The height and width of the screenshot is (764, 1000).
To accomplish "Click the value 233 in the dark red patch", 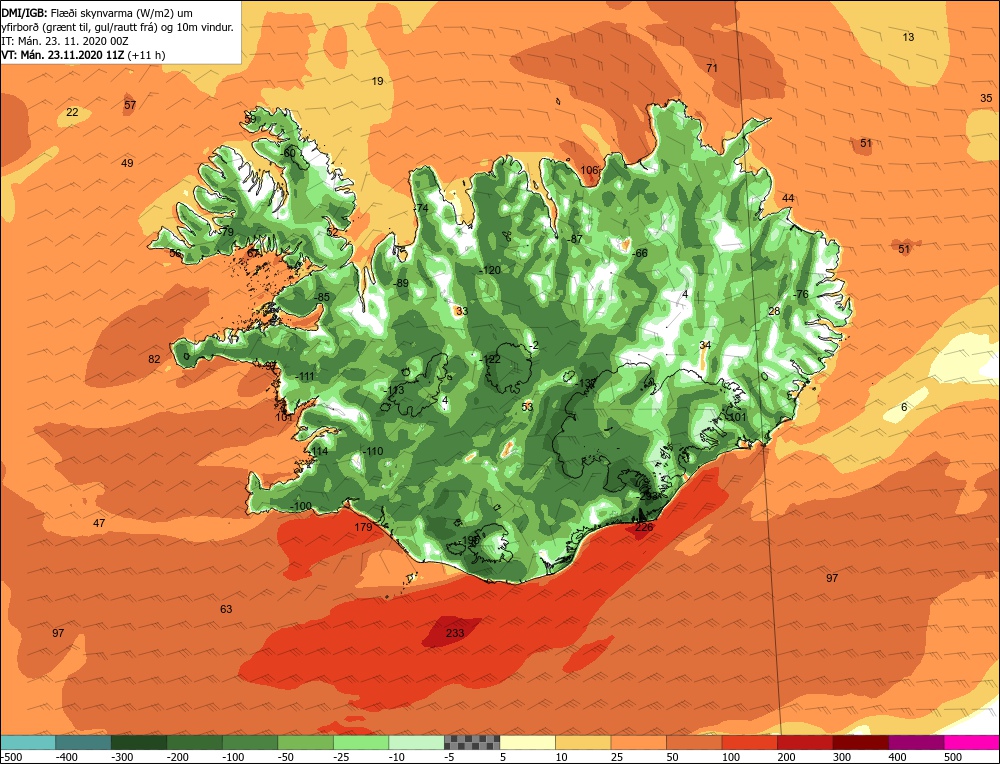I will click(x=455, y=633).
